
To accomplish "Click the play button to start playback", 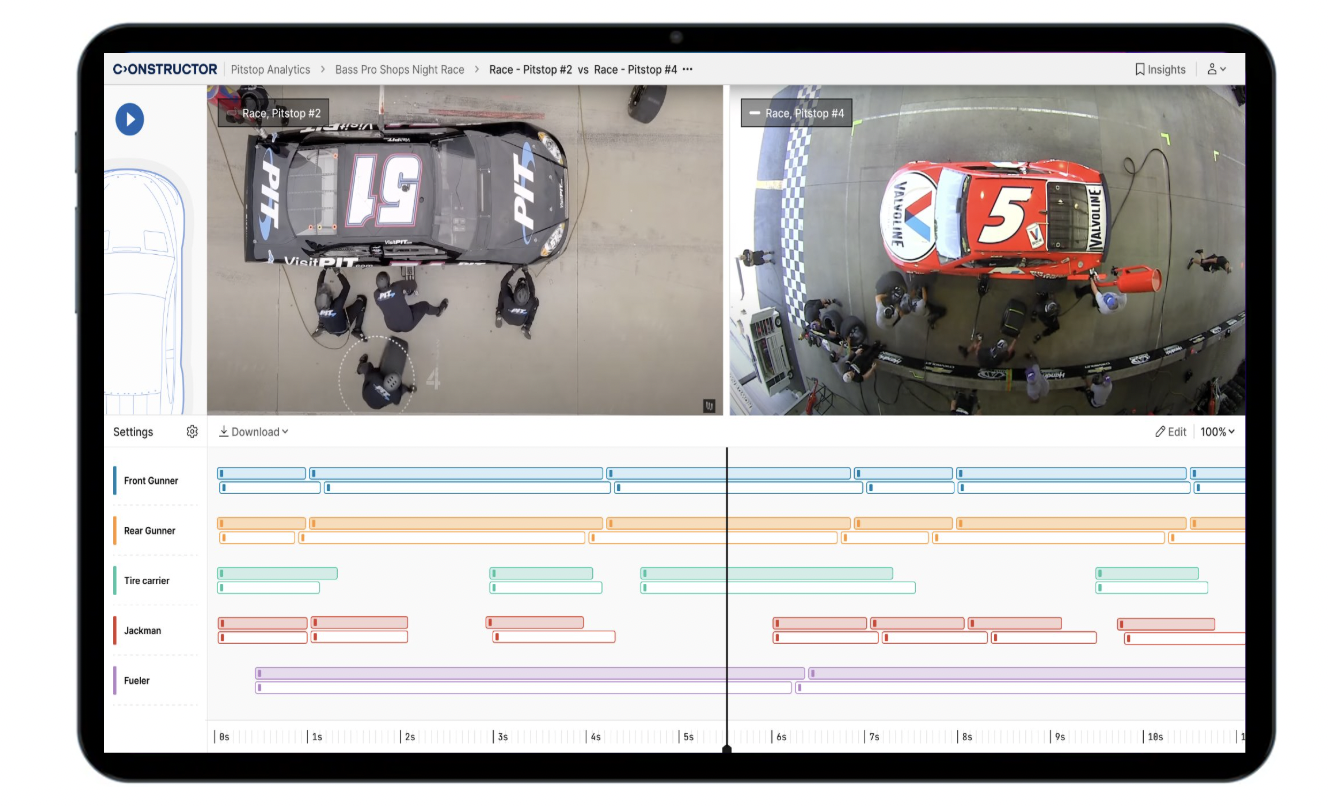I will pos(128,119).
